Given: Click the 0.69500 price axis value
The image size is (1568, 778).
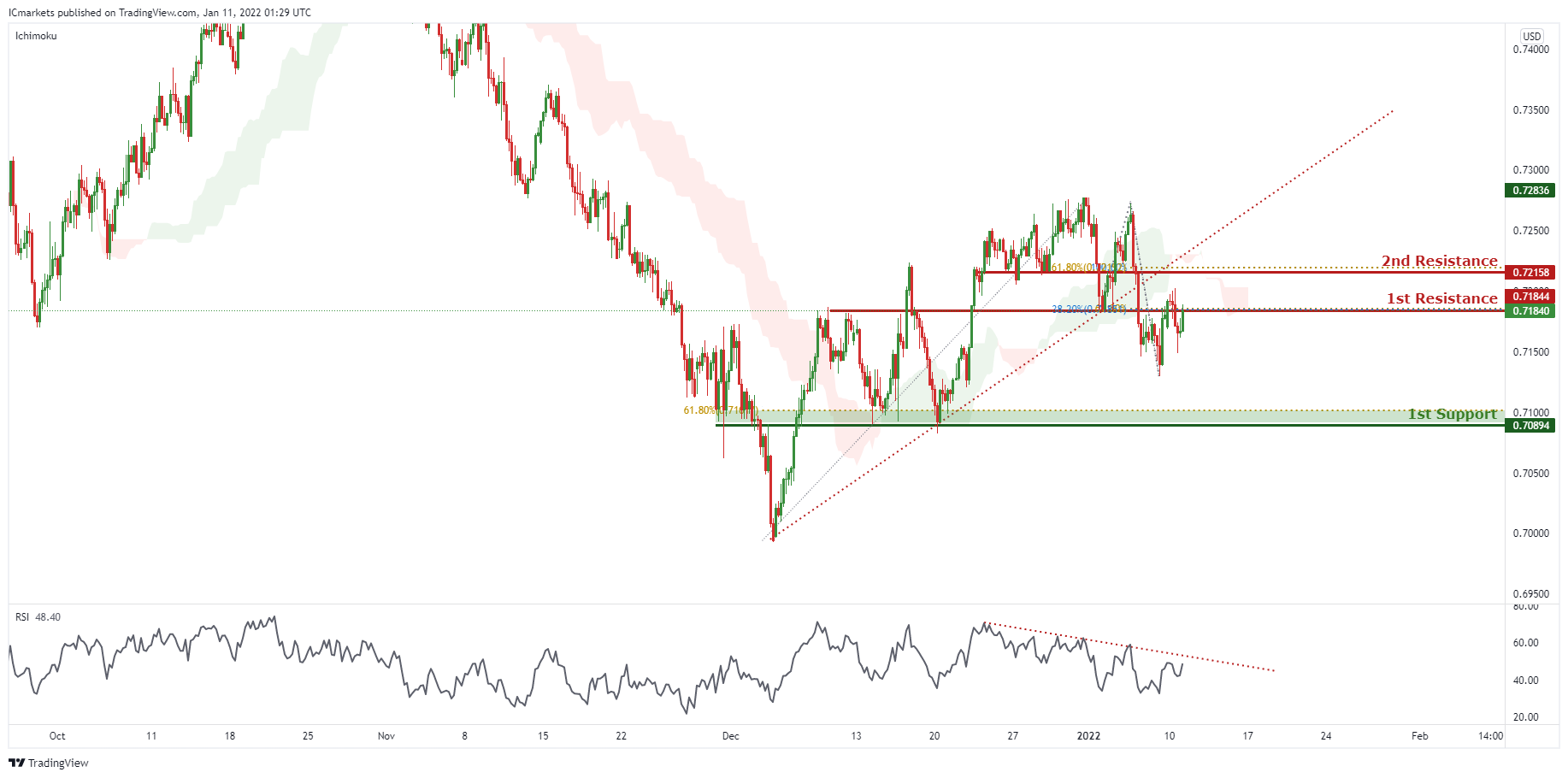Looking at the screenshot, I should (x=1530, y=594).
